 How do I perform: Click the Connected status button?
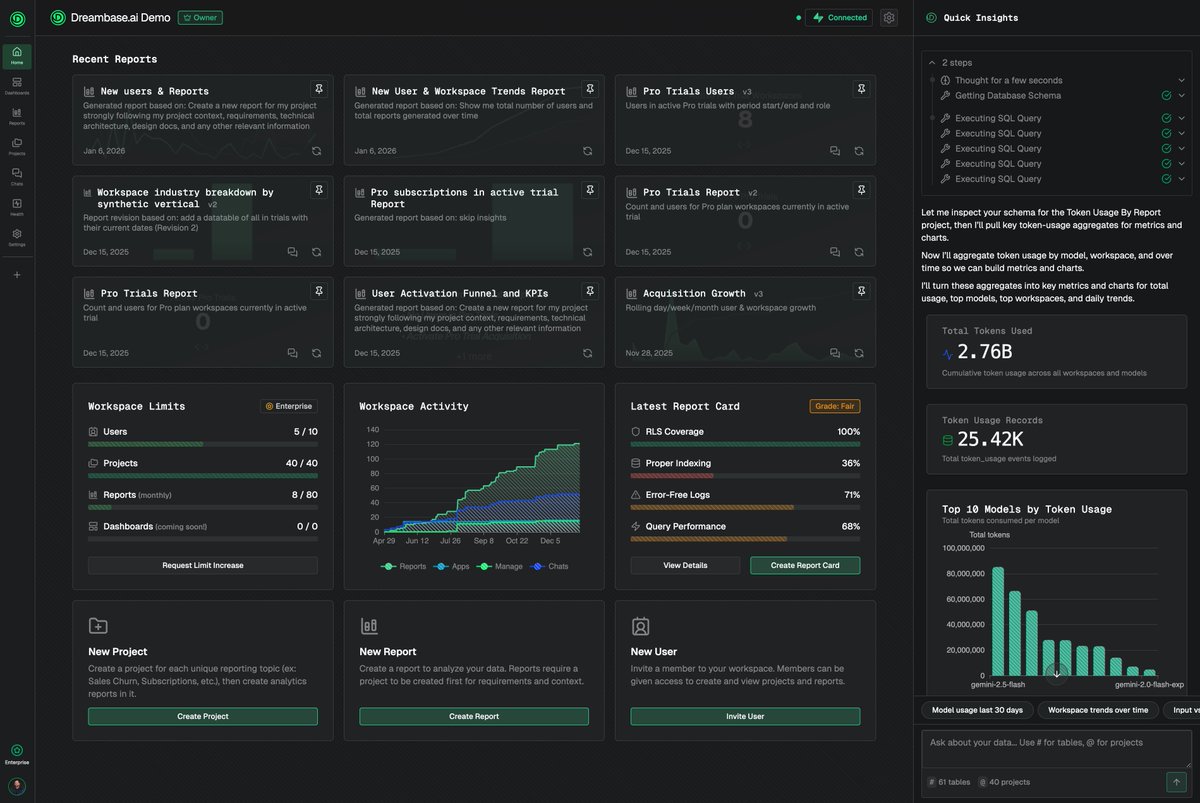[x=839, y=18]
